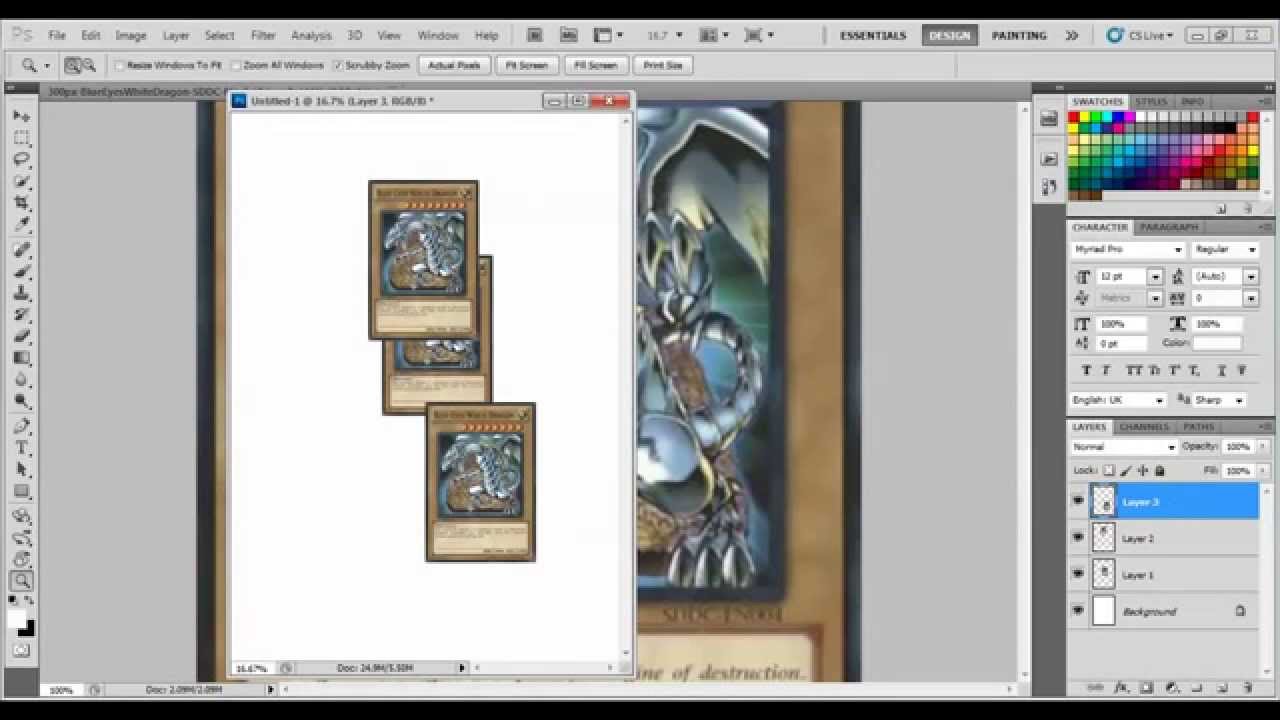
Task: Switch to the Essentials workspace
Action: pyautogui.click(x=873, y=35)
